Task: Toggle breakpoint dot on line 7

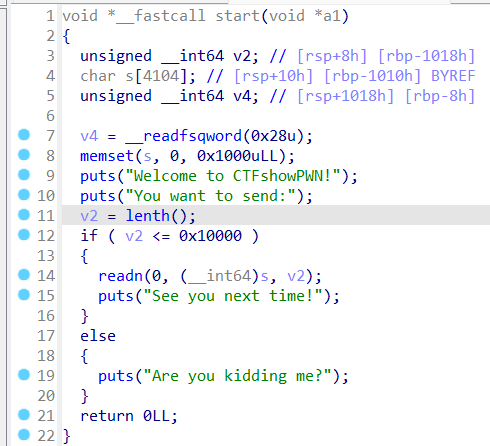Action: pyautogui.click(x=24, y=135)
